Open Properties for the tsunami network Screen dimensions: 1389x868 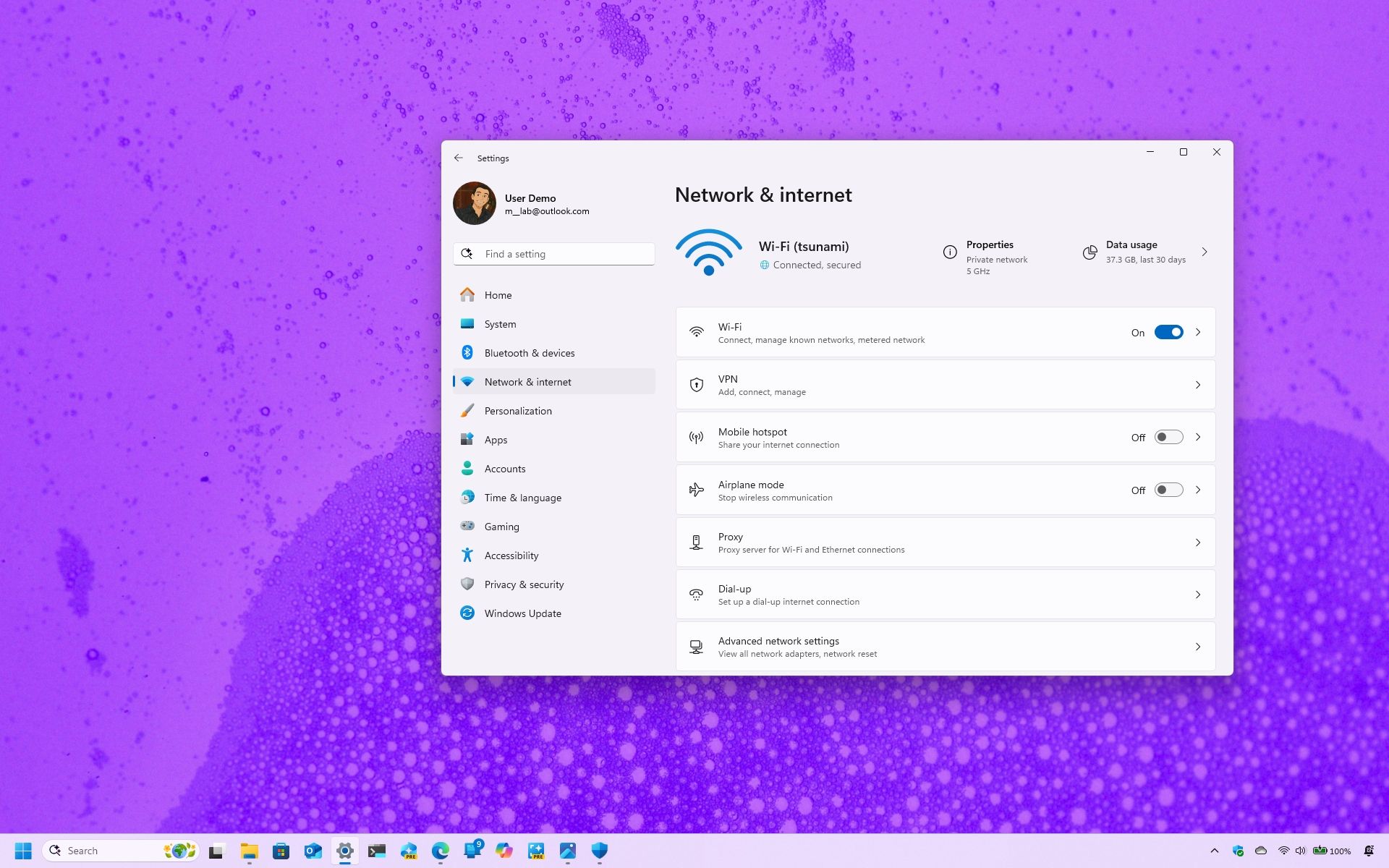pos(990,244)
